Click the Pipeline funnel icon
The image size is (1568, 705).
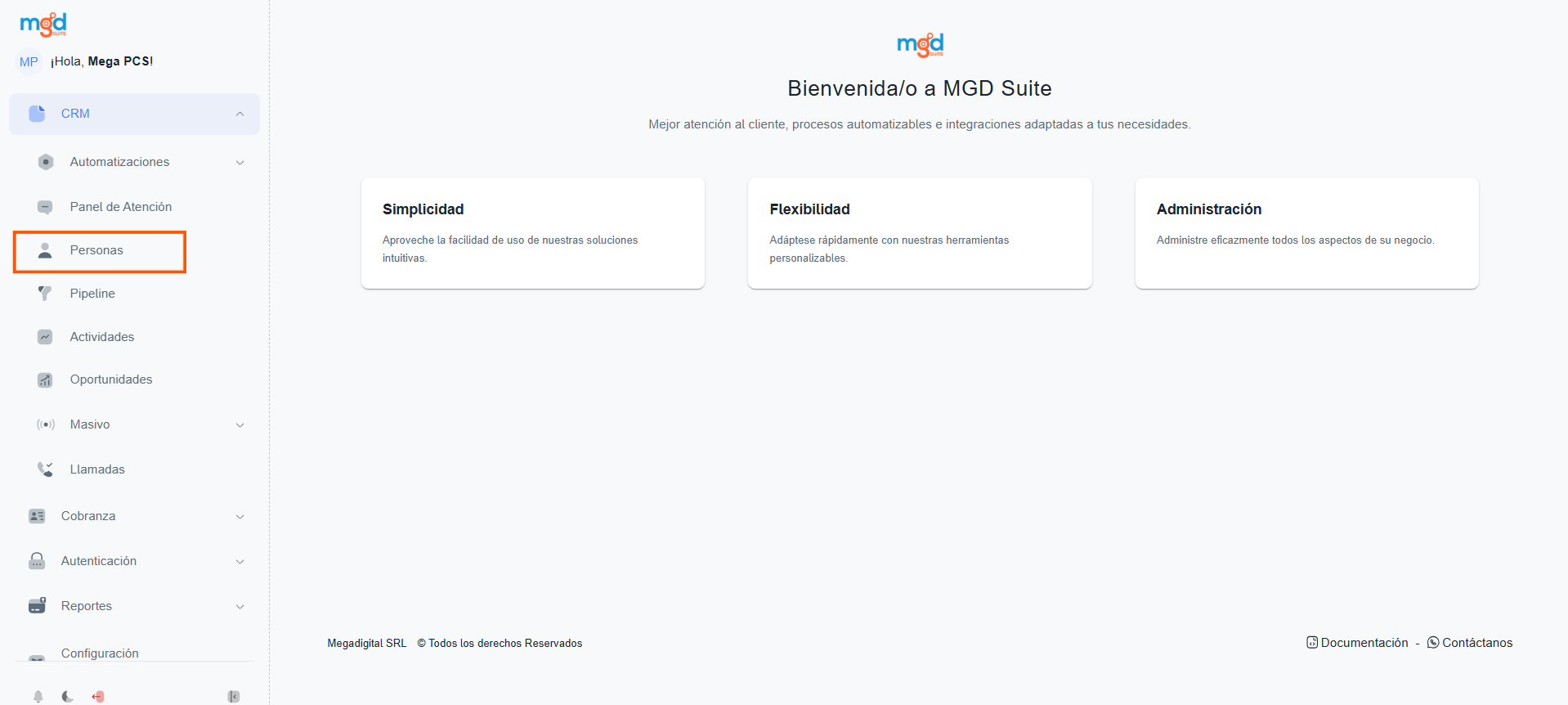pos(45,293)
